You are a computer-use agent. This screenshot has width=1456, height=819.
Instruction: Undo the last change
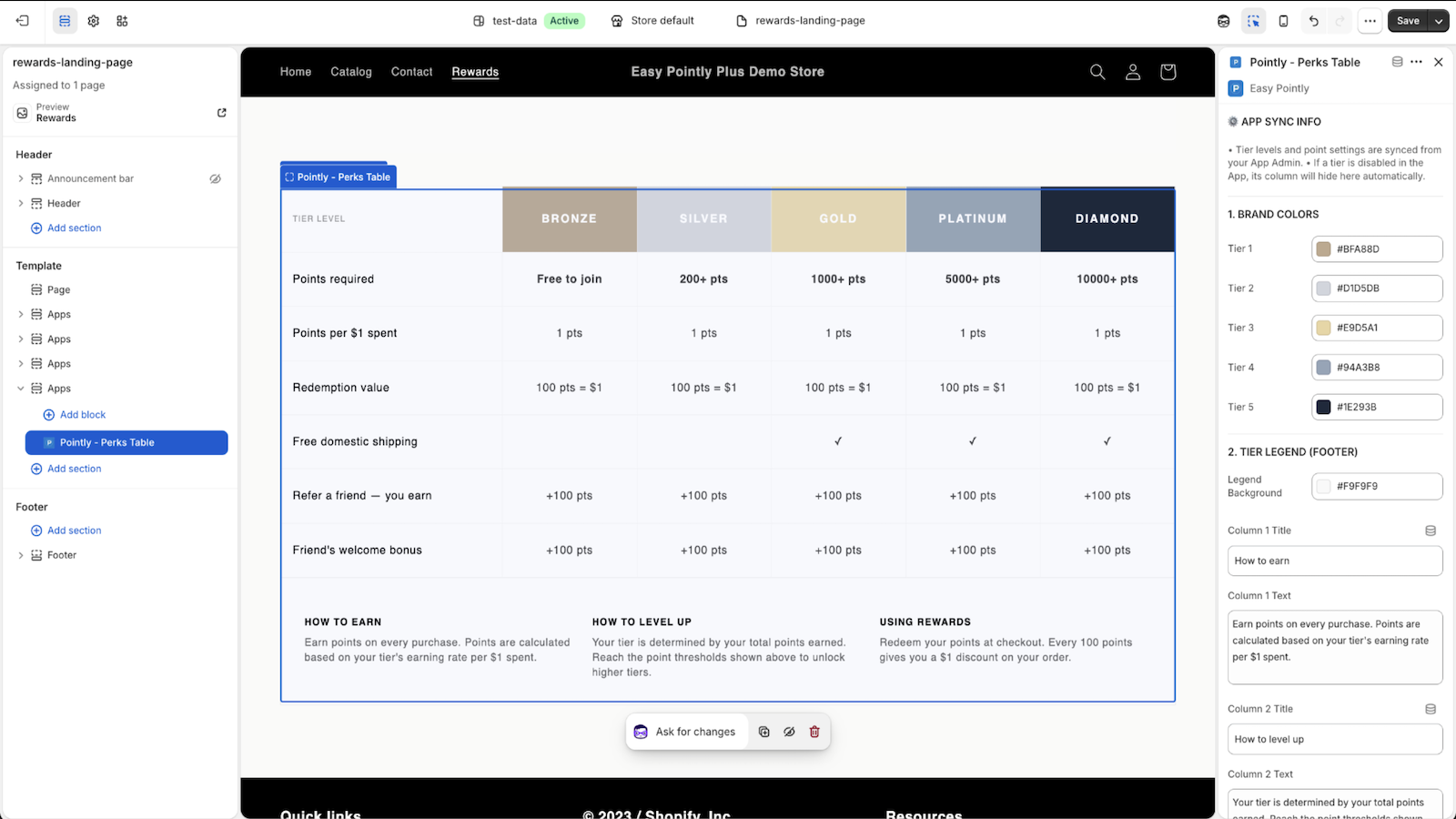(x=1313, y=21)
